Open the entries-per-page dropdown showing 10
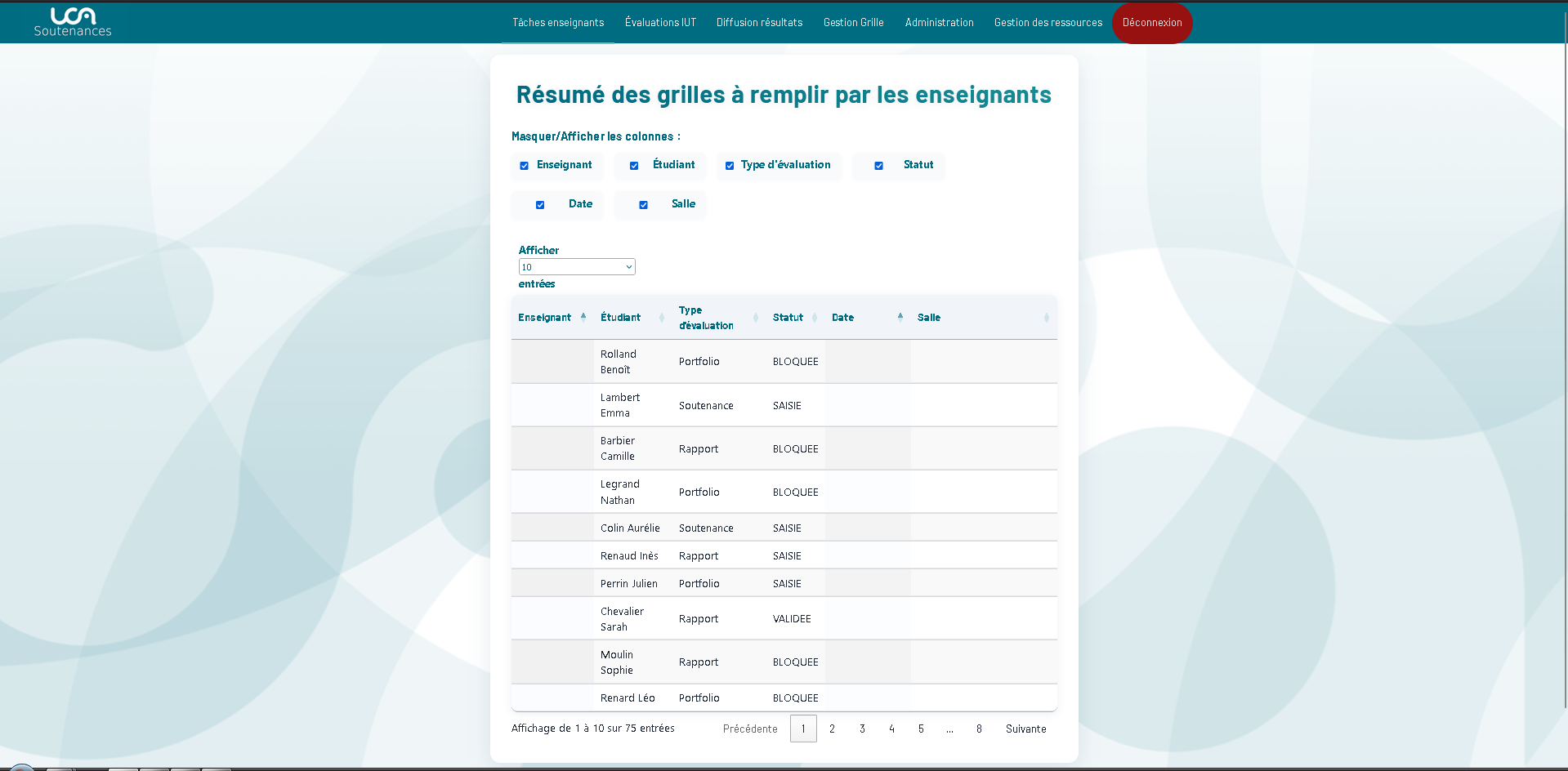Image resolution: width=1568 pixels, height=771 pixels. (x=576, y=266)
